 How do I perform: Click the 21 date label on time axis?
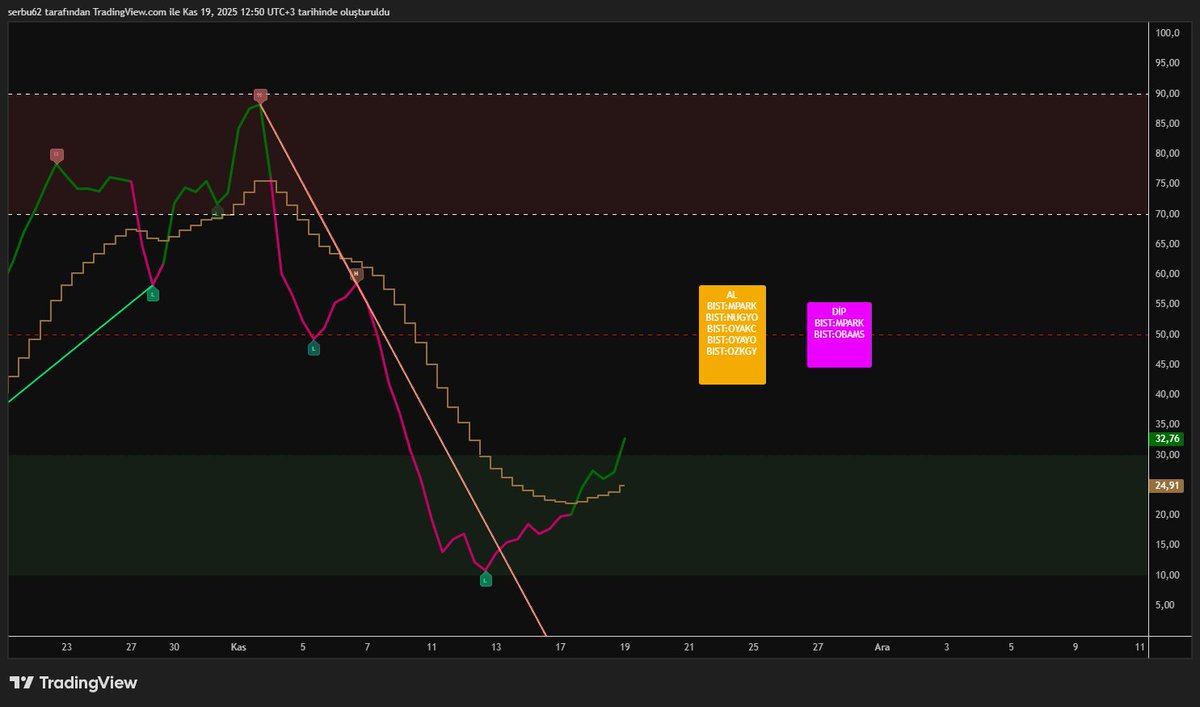(689, 647)
